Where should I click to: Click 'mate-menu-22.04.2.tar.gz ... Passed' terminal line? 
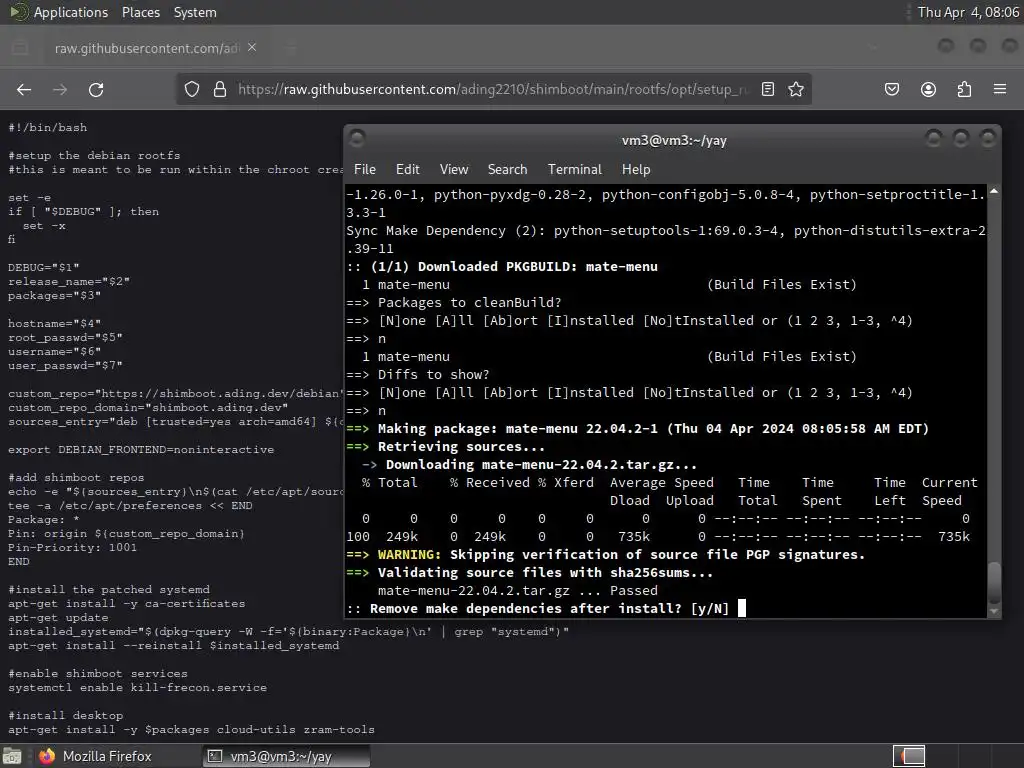518,590
